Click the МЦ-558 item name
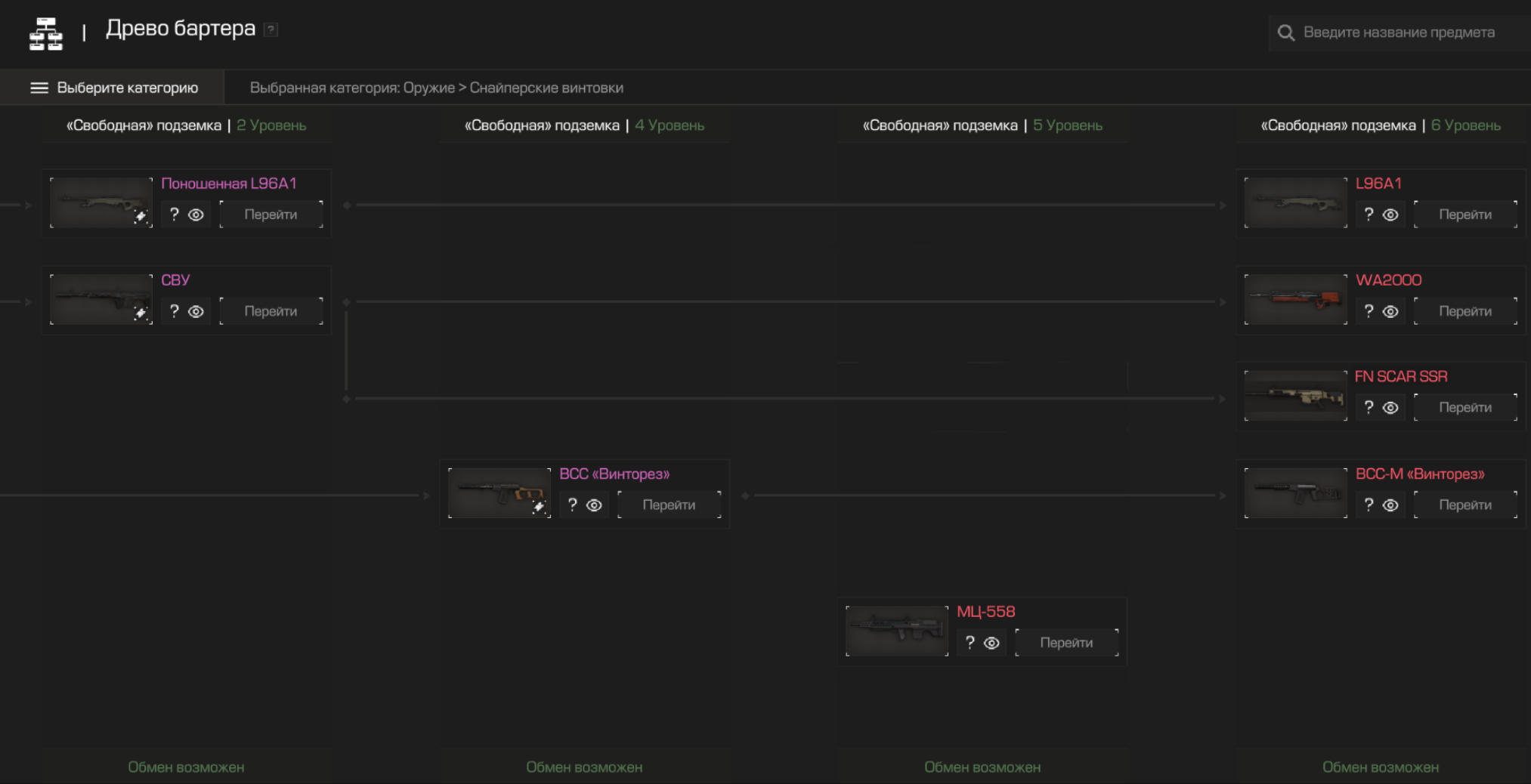The height and width of the screenshot is (784, 1531). coord(986,612)
